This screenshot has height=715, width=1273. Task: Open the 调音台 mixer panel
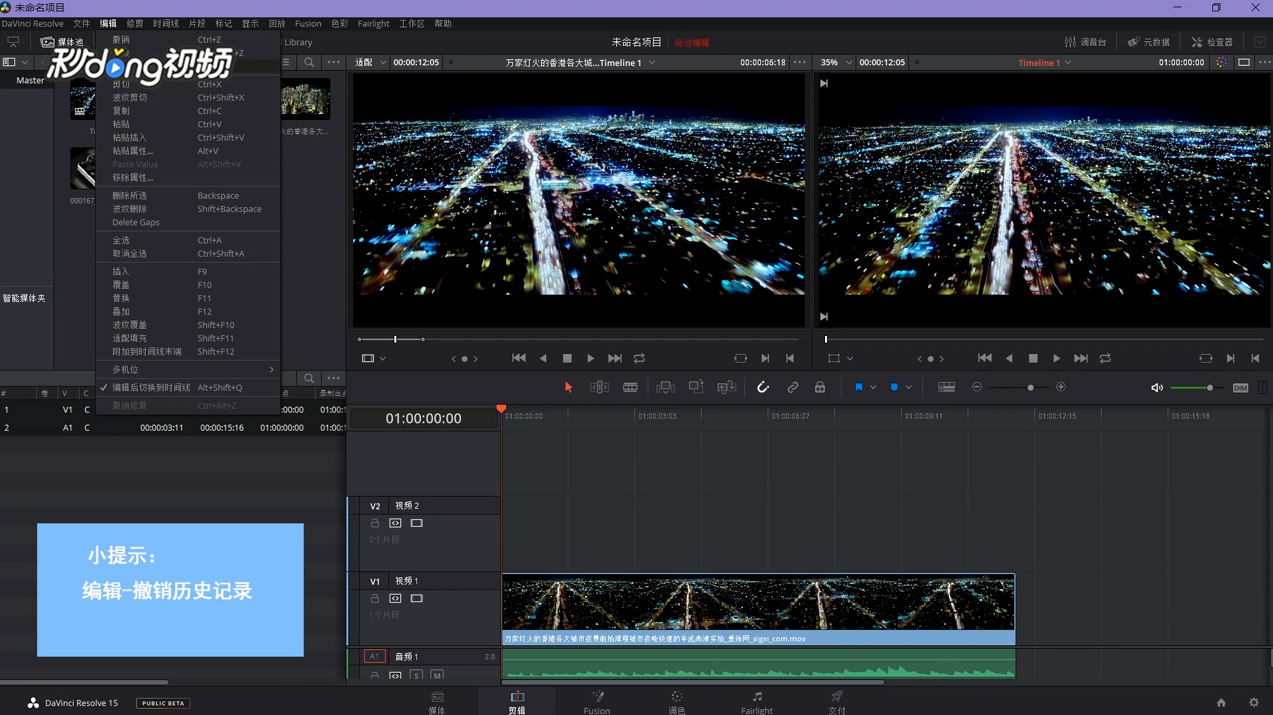1085,42
